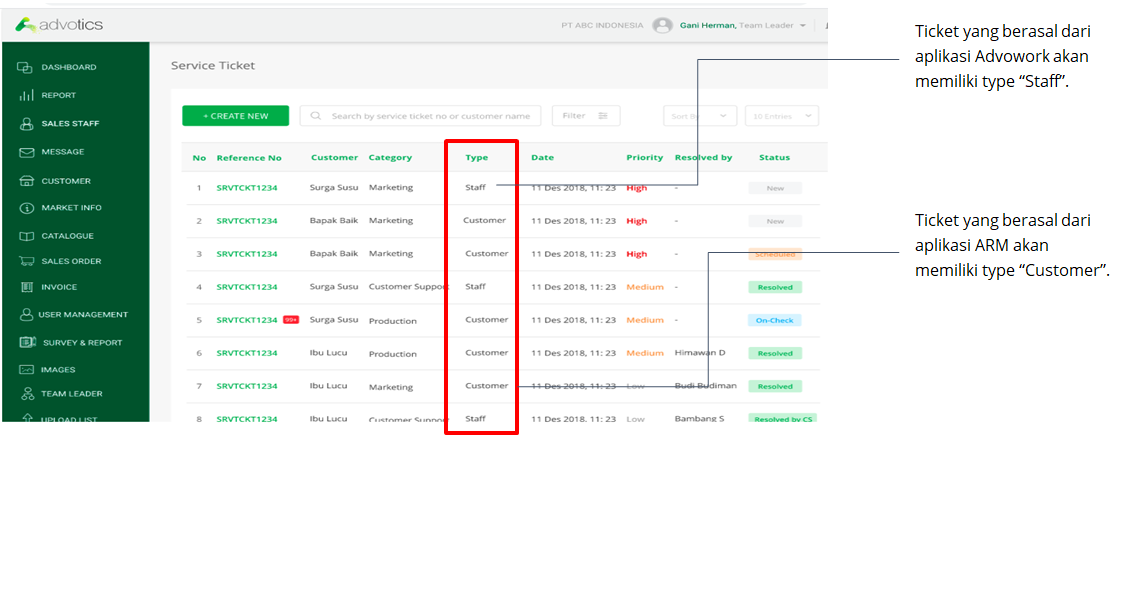Open the User Management menu item
This screenshot has height=600, width=1123.
pyautogui.click(x=83, y=315)
